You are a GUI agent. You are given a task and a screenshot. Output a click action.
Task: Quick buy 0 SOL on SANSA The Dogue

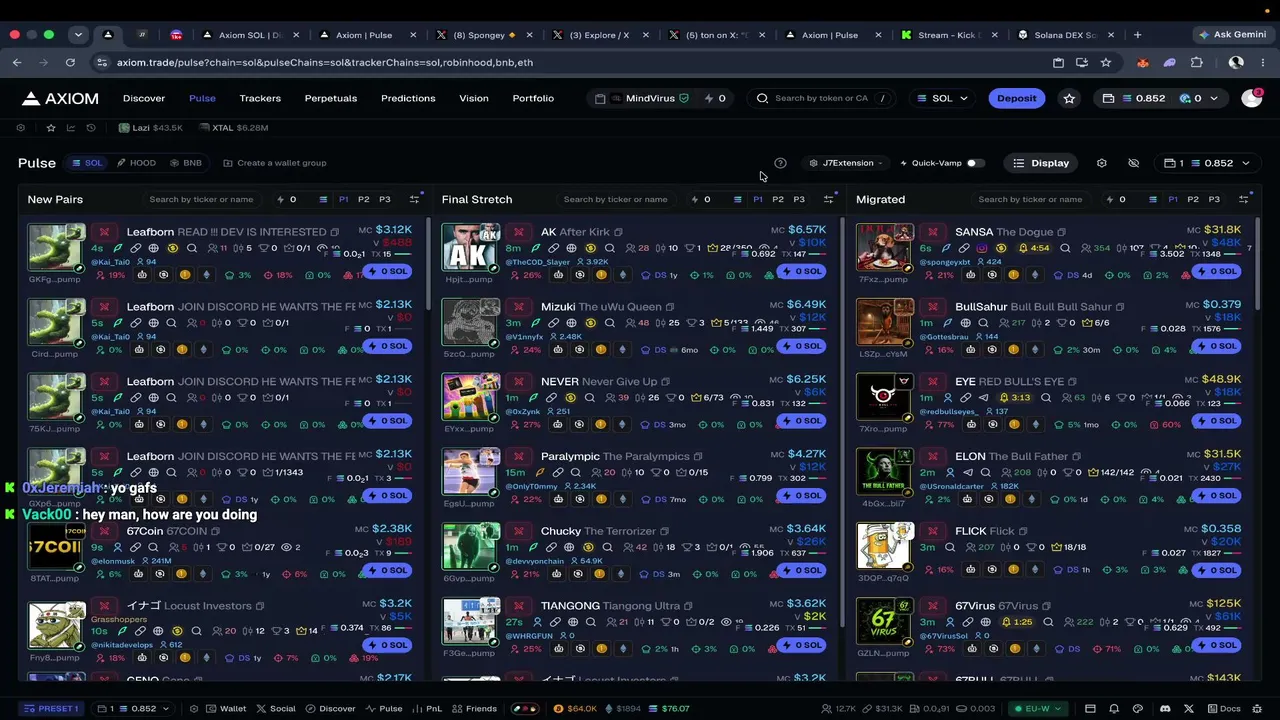(x=1216, y=271)
